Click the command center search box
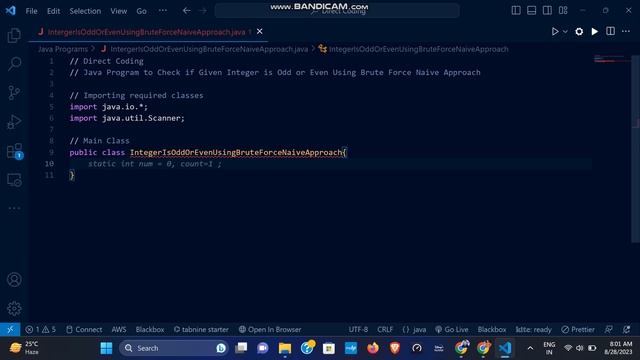640x360 pixels. 337,11
